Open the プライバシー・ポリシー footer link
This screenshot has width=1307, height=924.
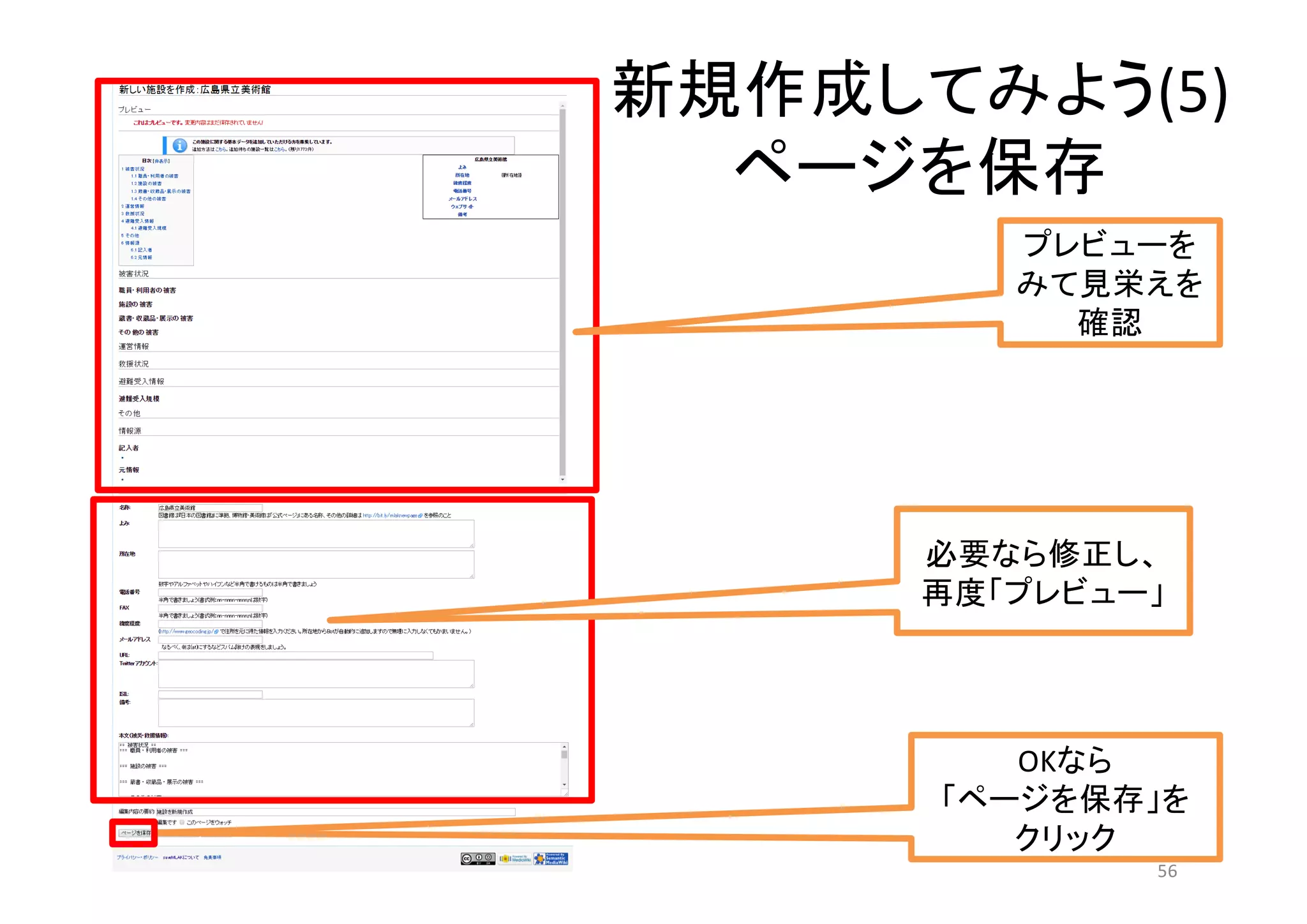point(137,858)
